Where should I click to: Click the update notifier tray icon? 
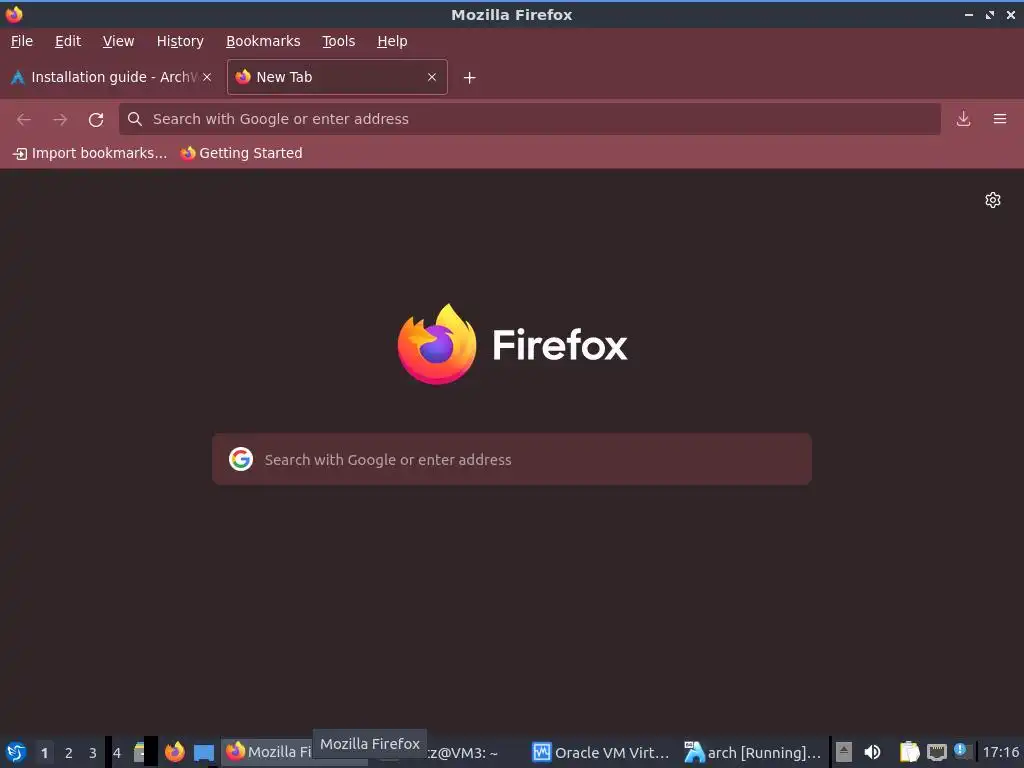point(960,751)
